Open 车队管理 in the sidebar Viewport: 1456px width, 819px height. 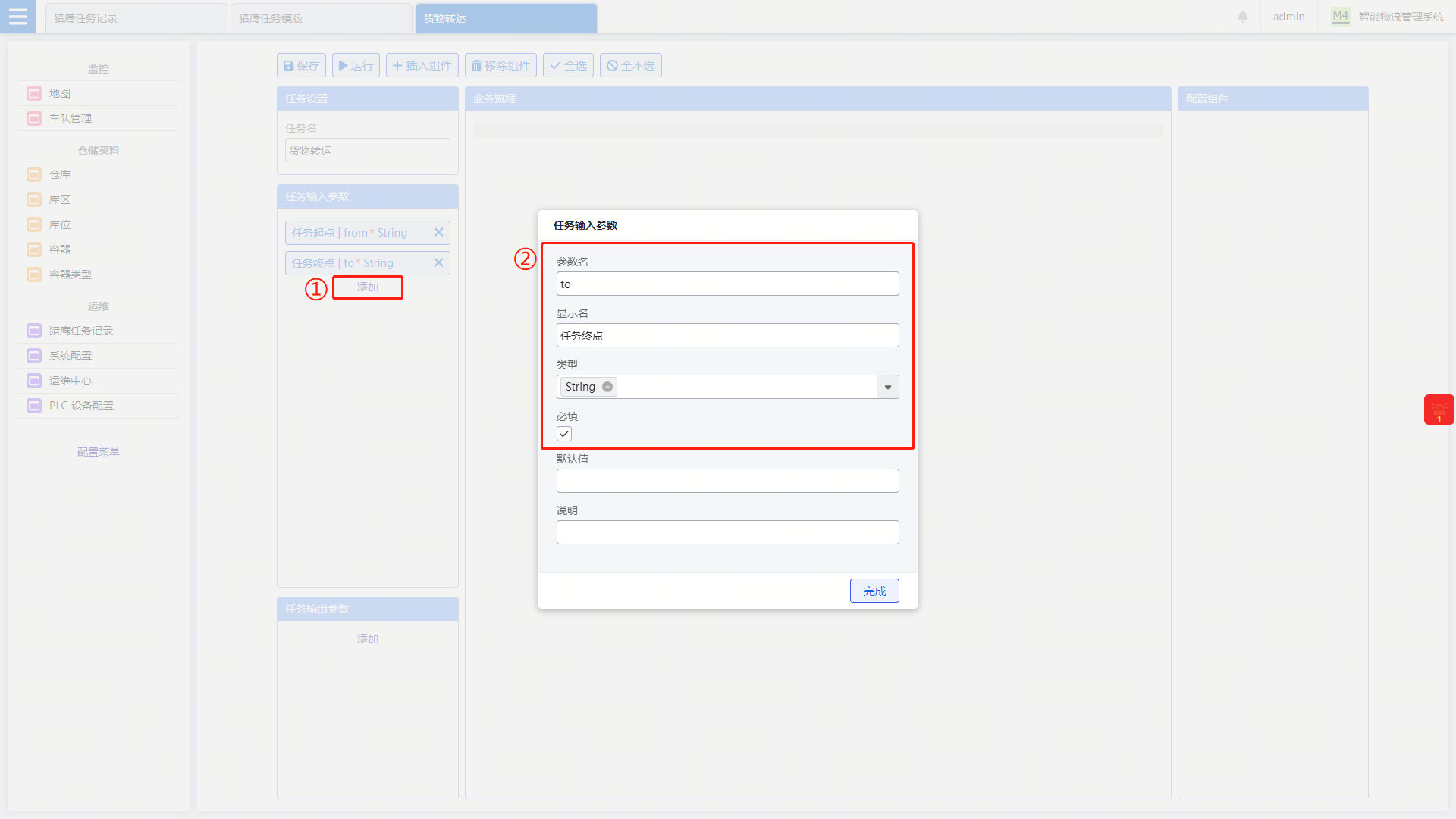tap(99, 118)
